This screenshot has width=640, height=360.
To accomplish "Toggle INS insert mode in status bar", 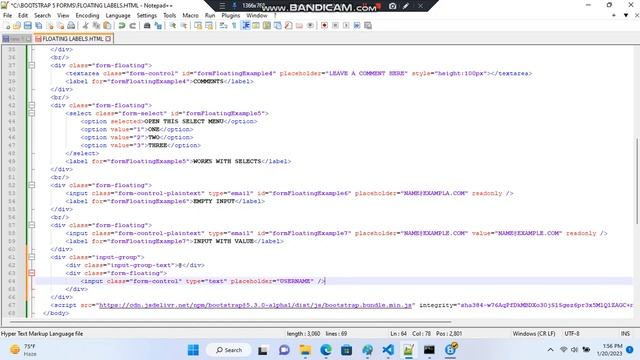I will [625, 333].
